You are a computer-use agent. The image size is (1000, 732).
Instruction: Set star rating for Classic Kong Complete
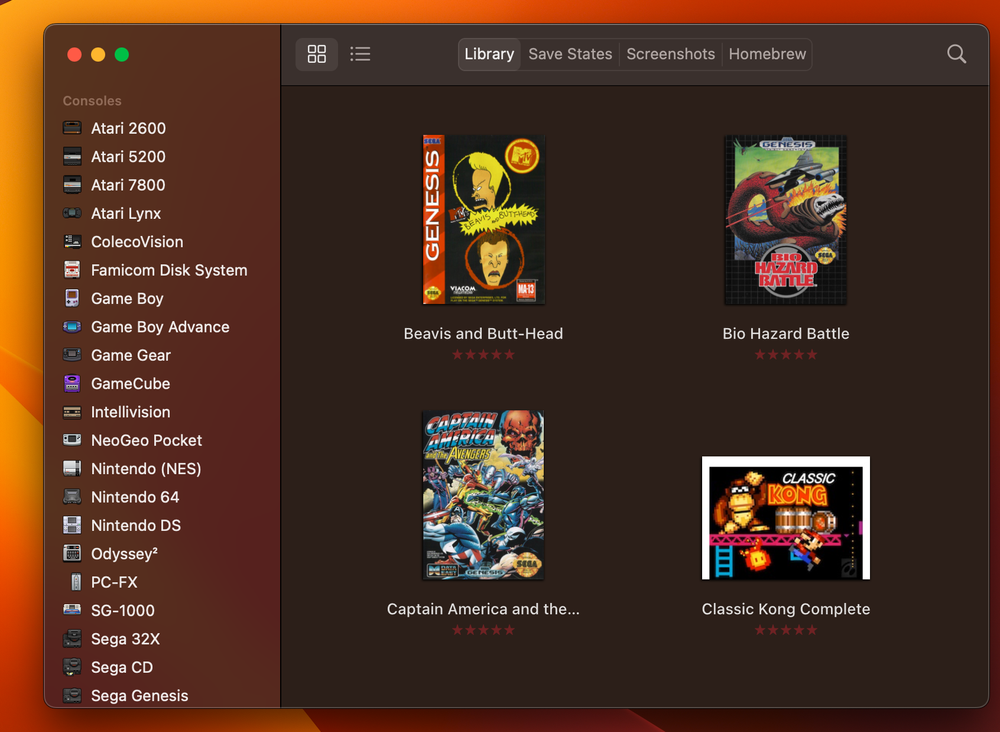pyautogui.click(x=786, y=630)
